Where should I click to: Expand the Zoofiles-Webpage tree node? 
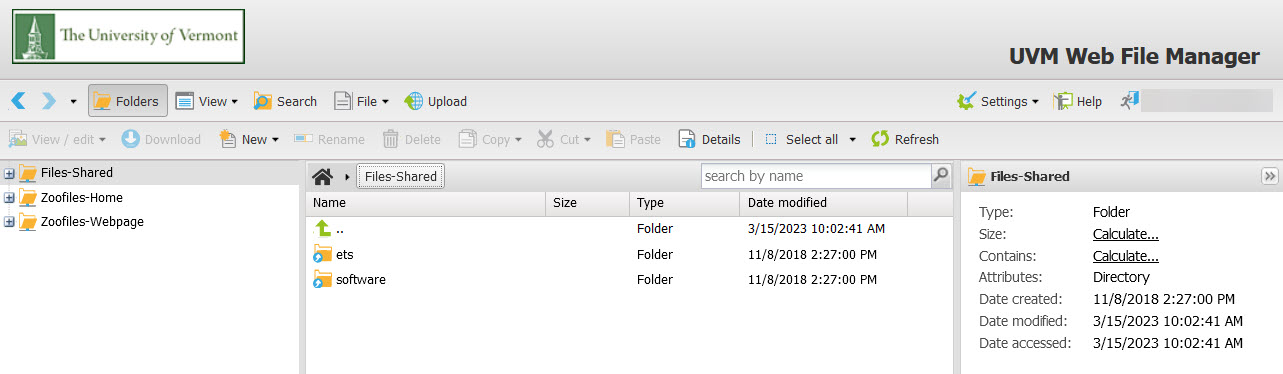tap(9, 221)
